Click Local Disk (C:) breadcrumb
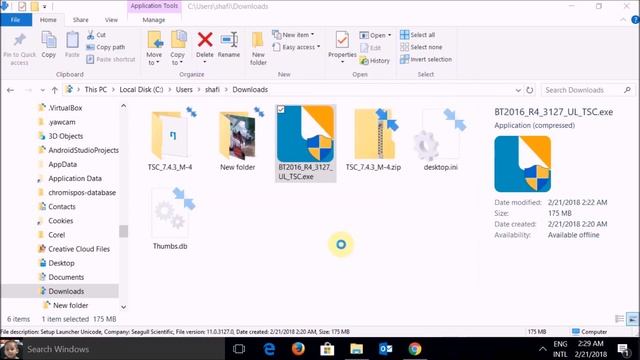Viewport: 640px width, 360px height. [141, 90]
